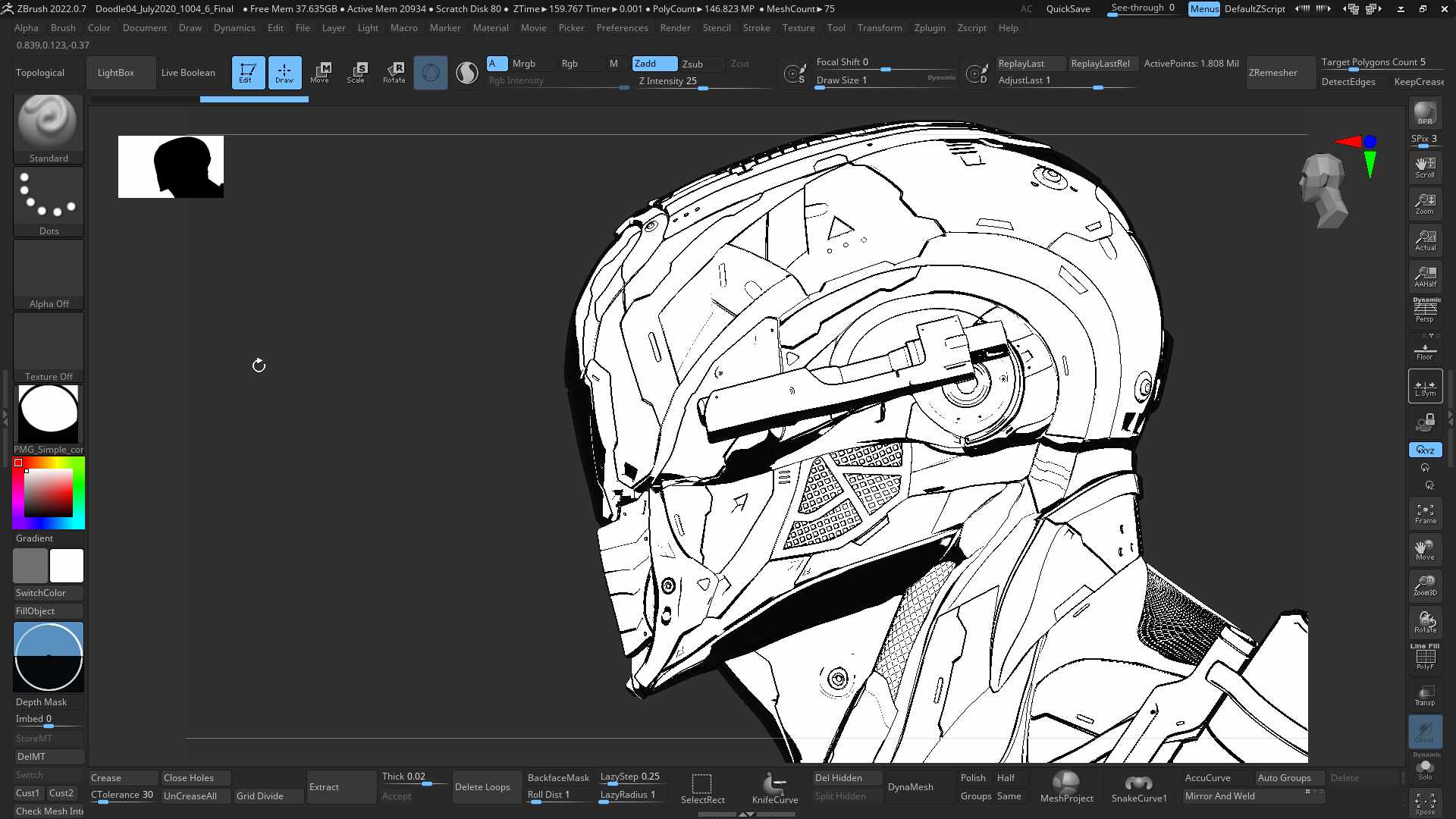Open the Zplugin menu
Image resolution: width=1456 pixels, height=819 pixels.
pyautogui.click(x=930, y=27)
